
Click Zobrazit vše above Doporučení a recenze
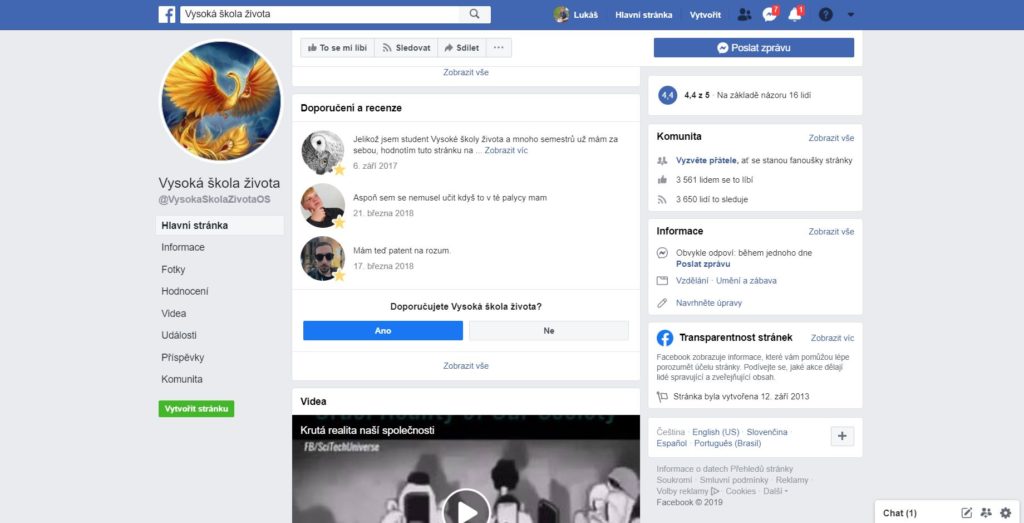466,72
